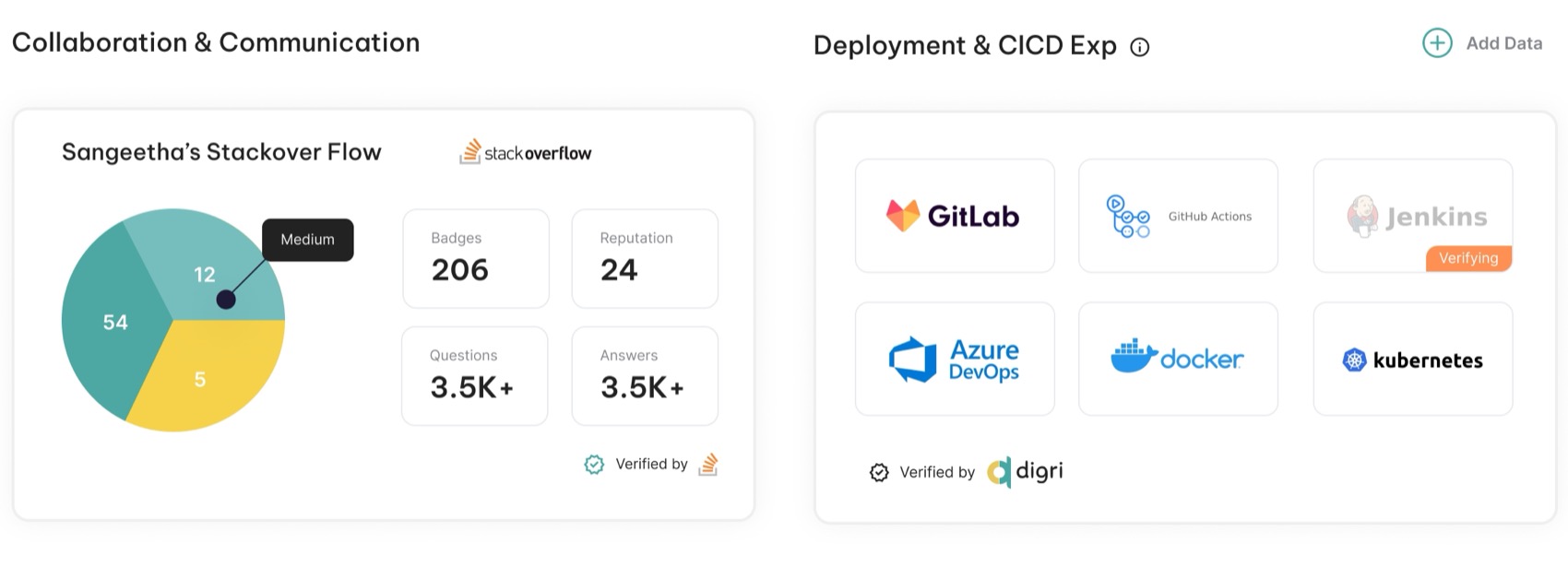Click the Verifying badge on Jenkins

tap(1468, 258)
